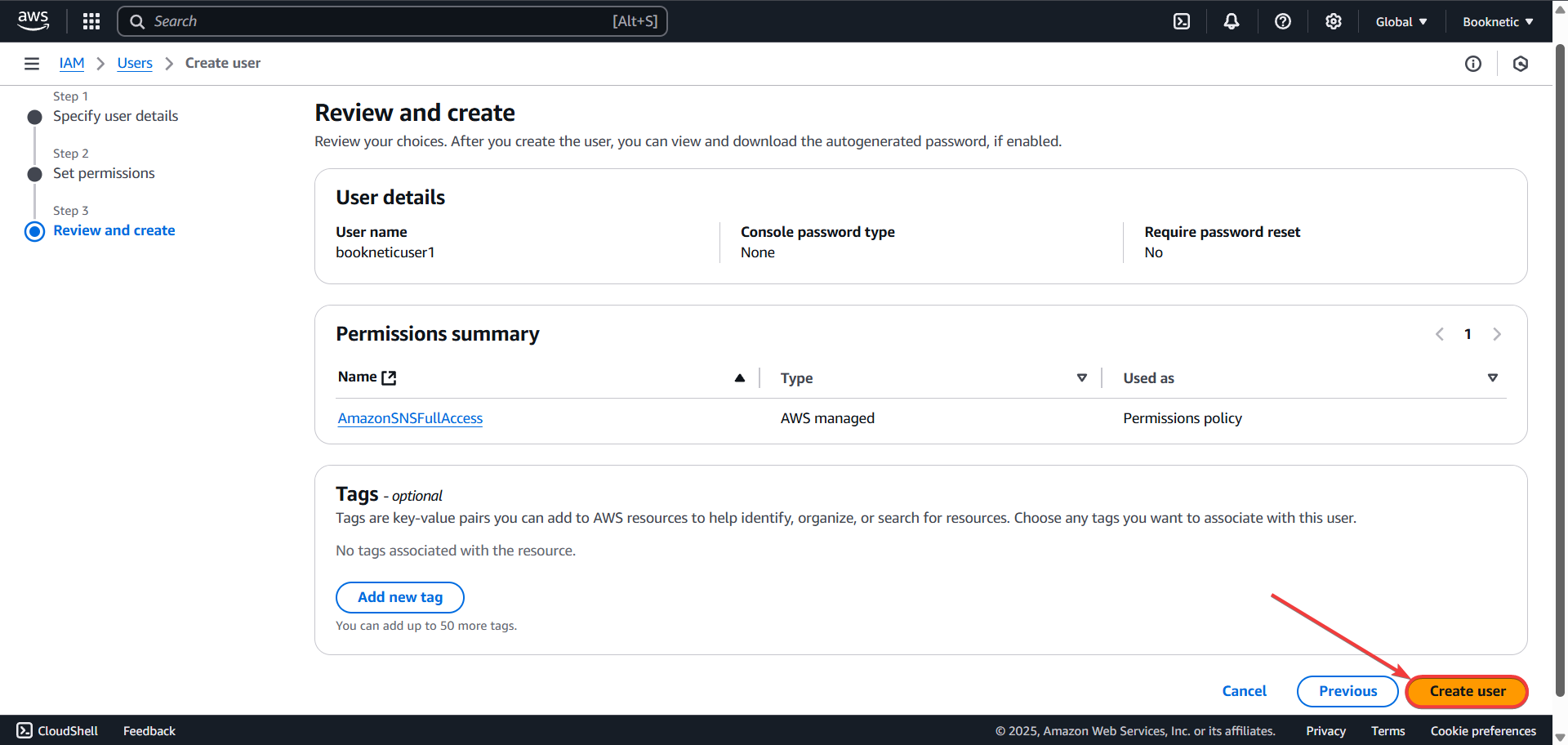Click the Permissions policy cell

(1183, 418)
